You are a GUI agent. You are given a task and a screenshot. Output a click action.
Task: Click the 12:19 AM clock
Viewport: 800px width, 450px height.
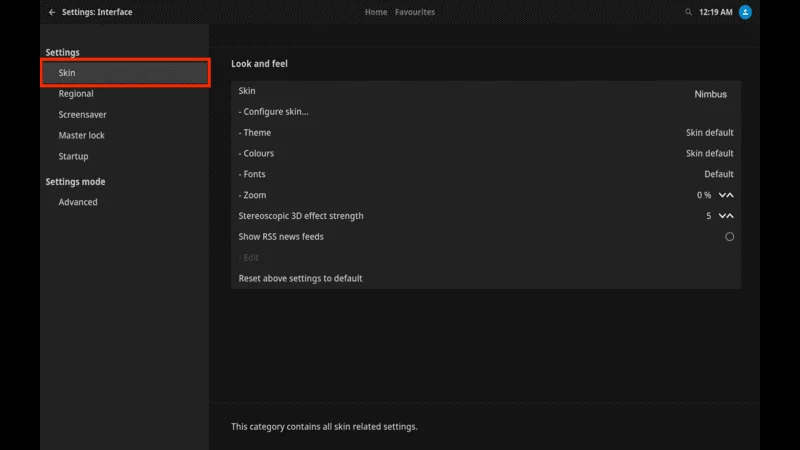coord(715,12)
